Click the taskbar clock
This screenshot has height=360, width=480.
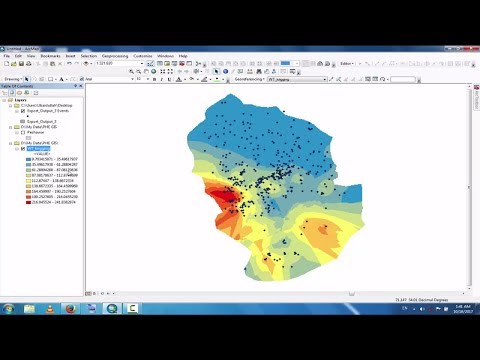(463, 309)
